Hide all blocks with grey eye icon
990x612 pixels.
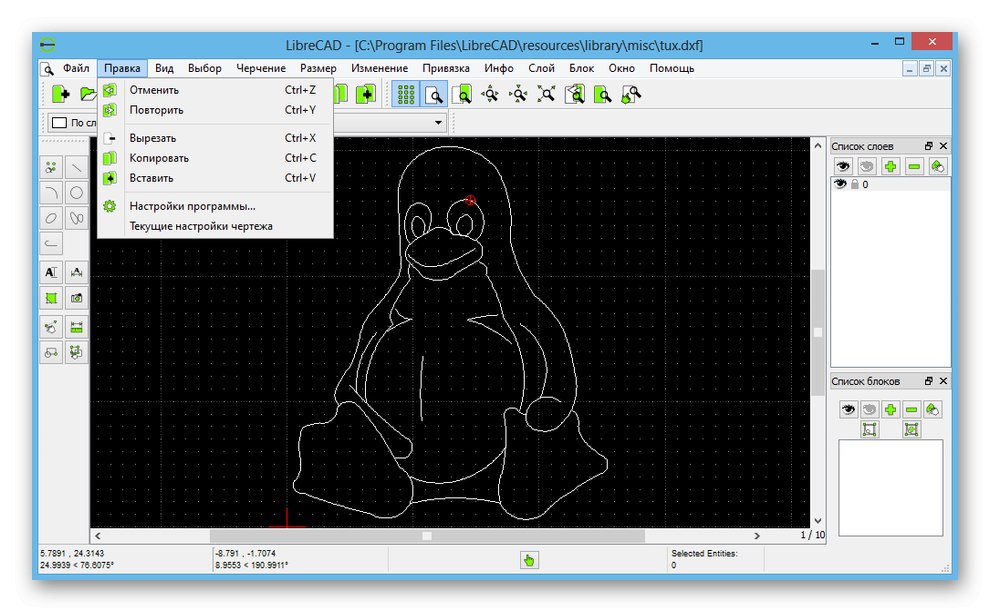(869, 409)
